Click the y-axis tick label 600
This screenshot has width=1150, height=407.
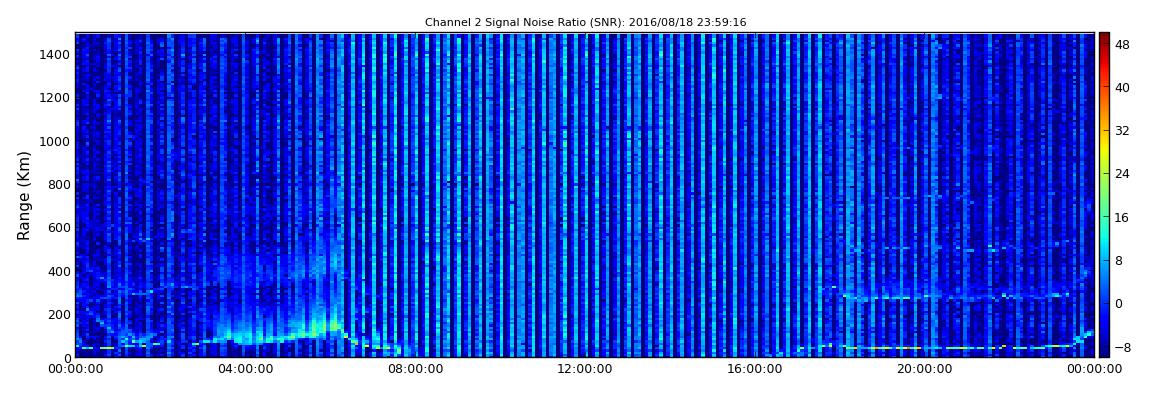(x=59, y=227)
